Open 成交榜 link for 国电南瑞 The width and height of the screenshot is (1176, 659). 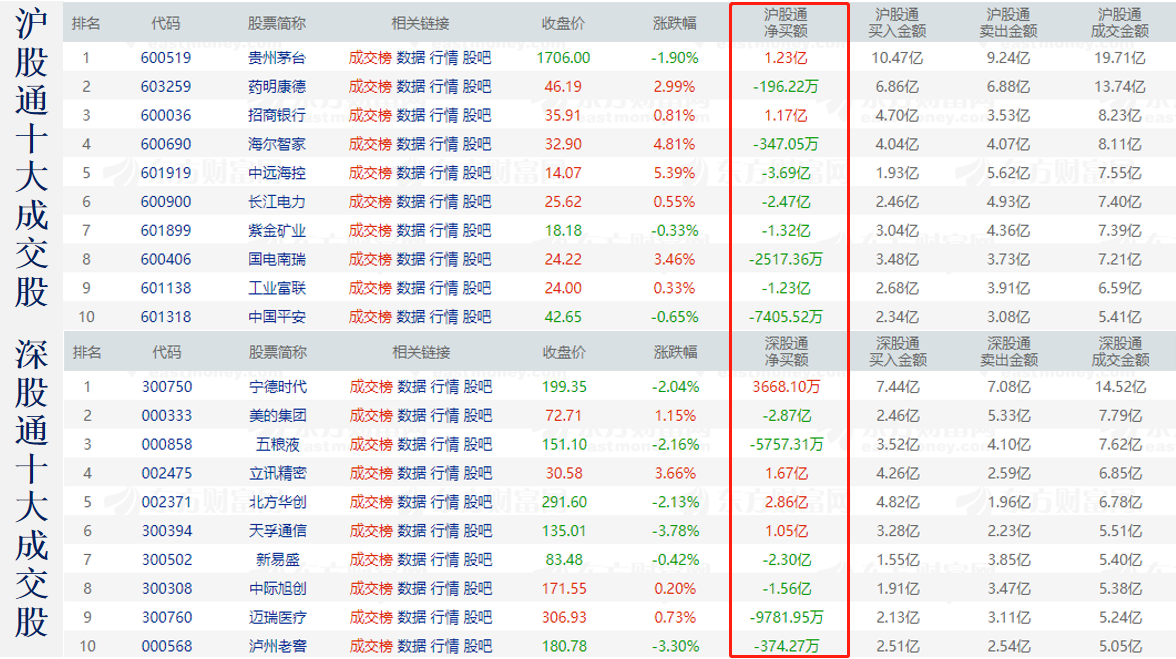click(x=369, y=260)
